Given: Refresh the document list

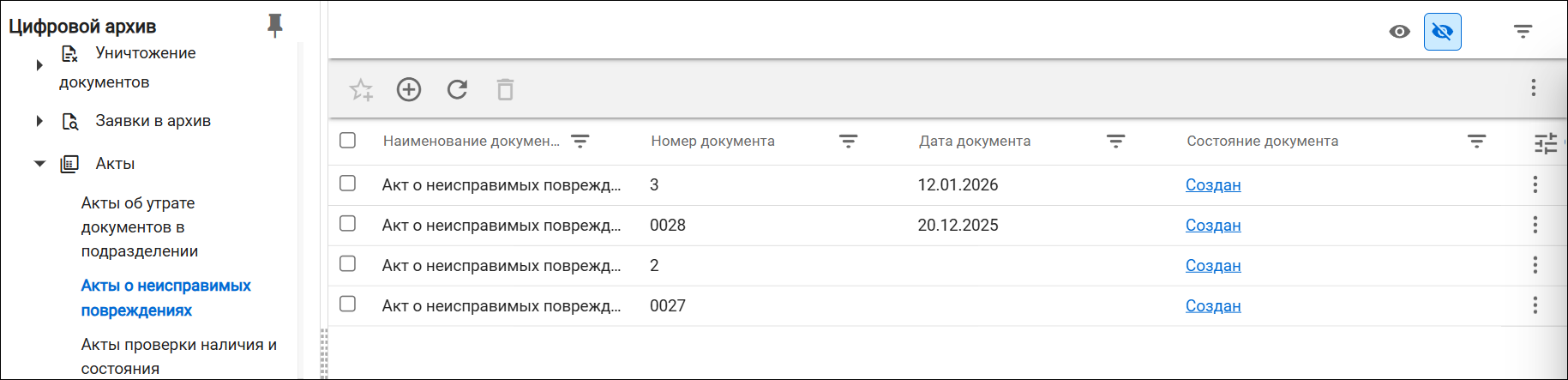Looking at the screenshot, I should point(457,89).
